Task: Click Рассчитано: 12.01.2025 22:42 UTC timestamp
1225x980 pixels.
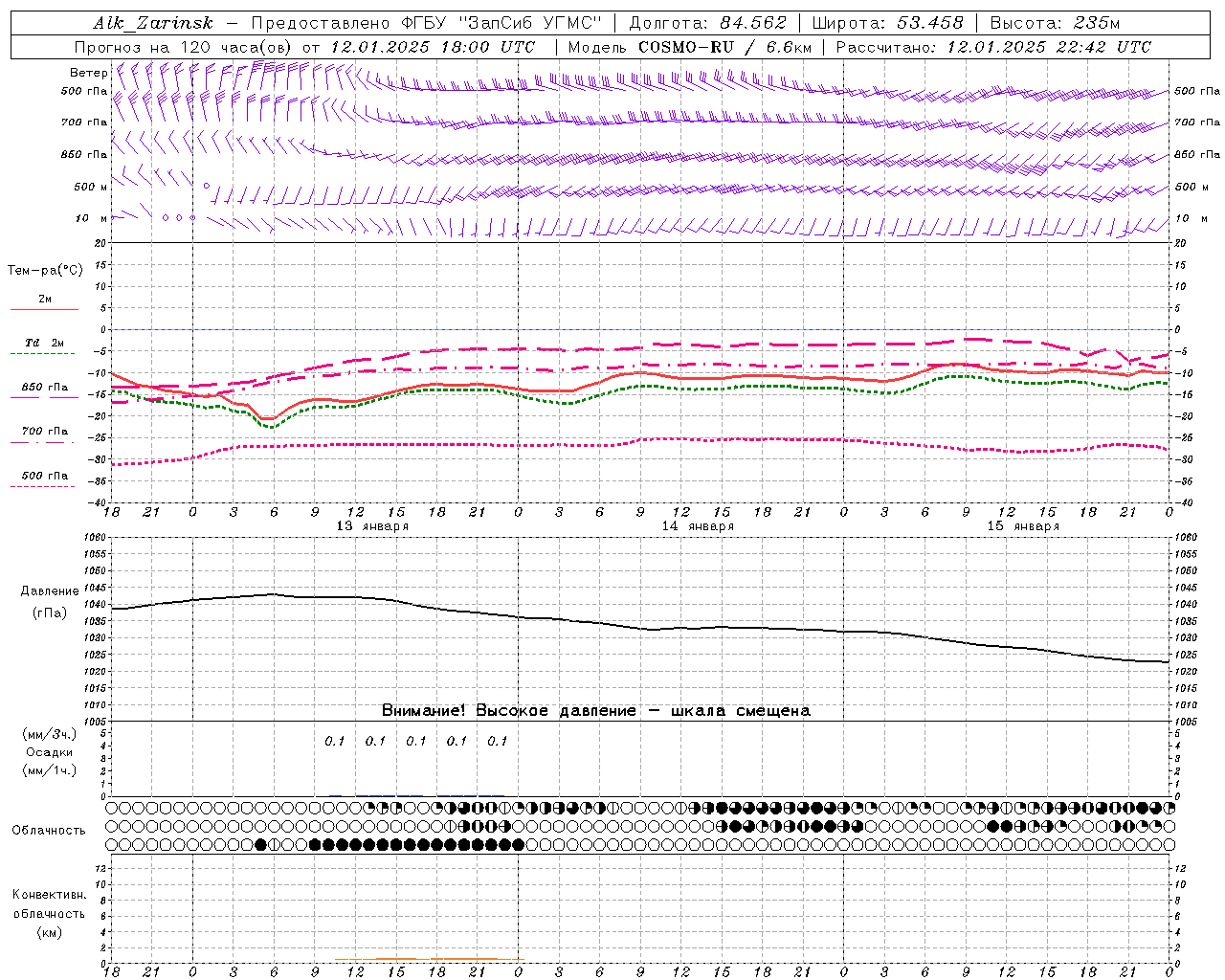Action: pos(993,47)
